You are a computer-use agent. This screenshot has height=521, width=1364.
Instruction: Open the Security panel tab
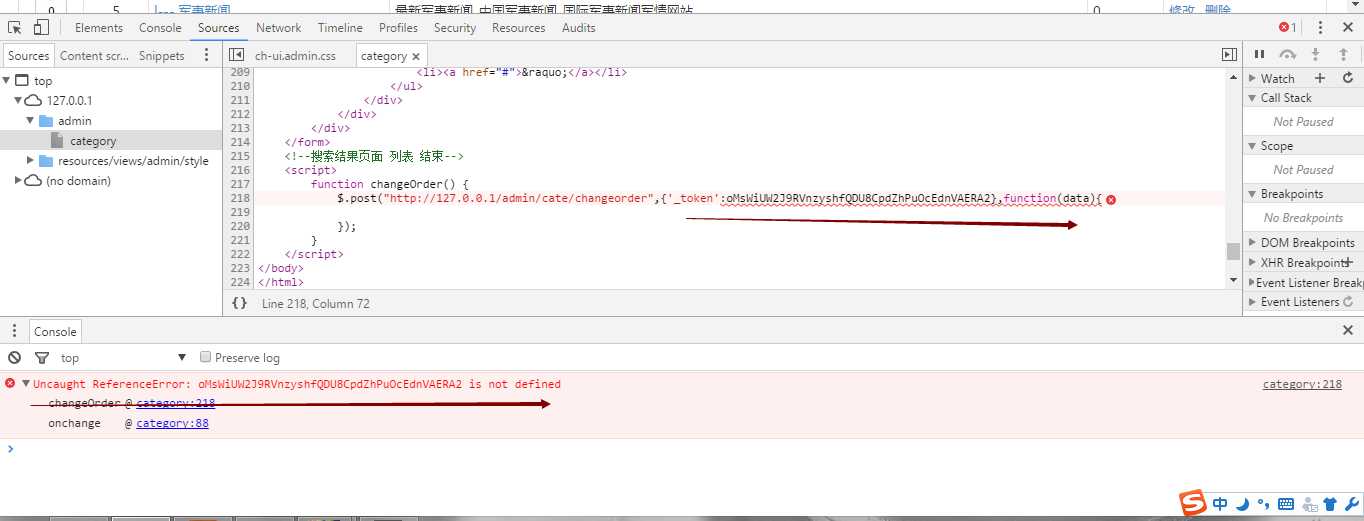coord(455,28)
